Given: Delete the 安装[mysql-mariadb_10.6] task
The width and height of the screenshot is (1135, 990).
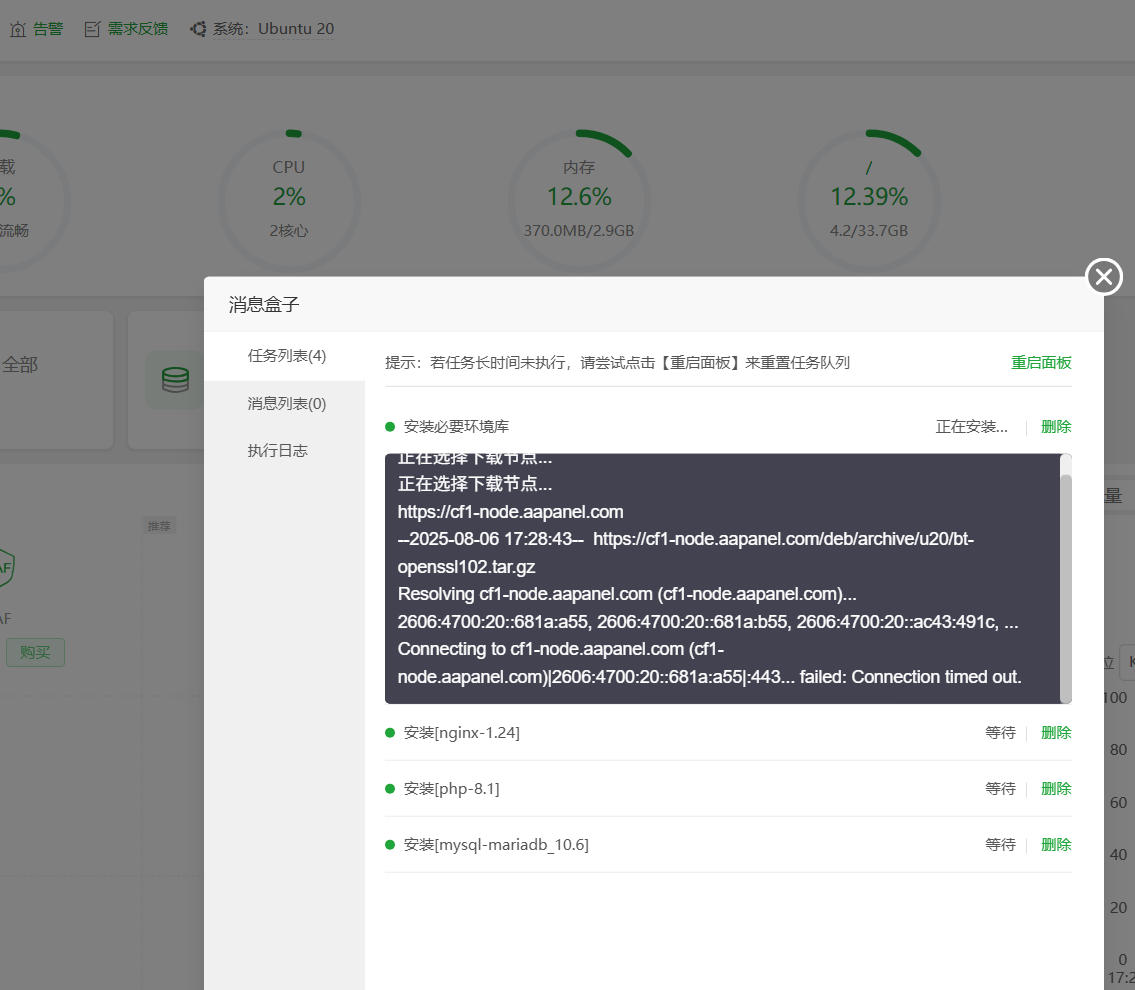Looking at the screenshot, I should [1056, 845].
